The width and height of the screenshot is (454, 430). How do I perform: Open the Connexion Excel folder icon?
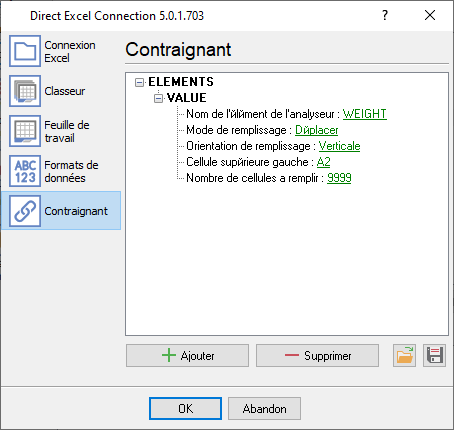[25, 51]
